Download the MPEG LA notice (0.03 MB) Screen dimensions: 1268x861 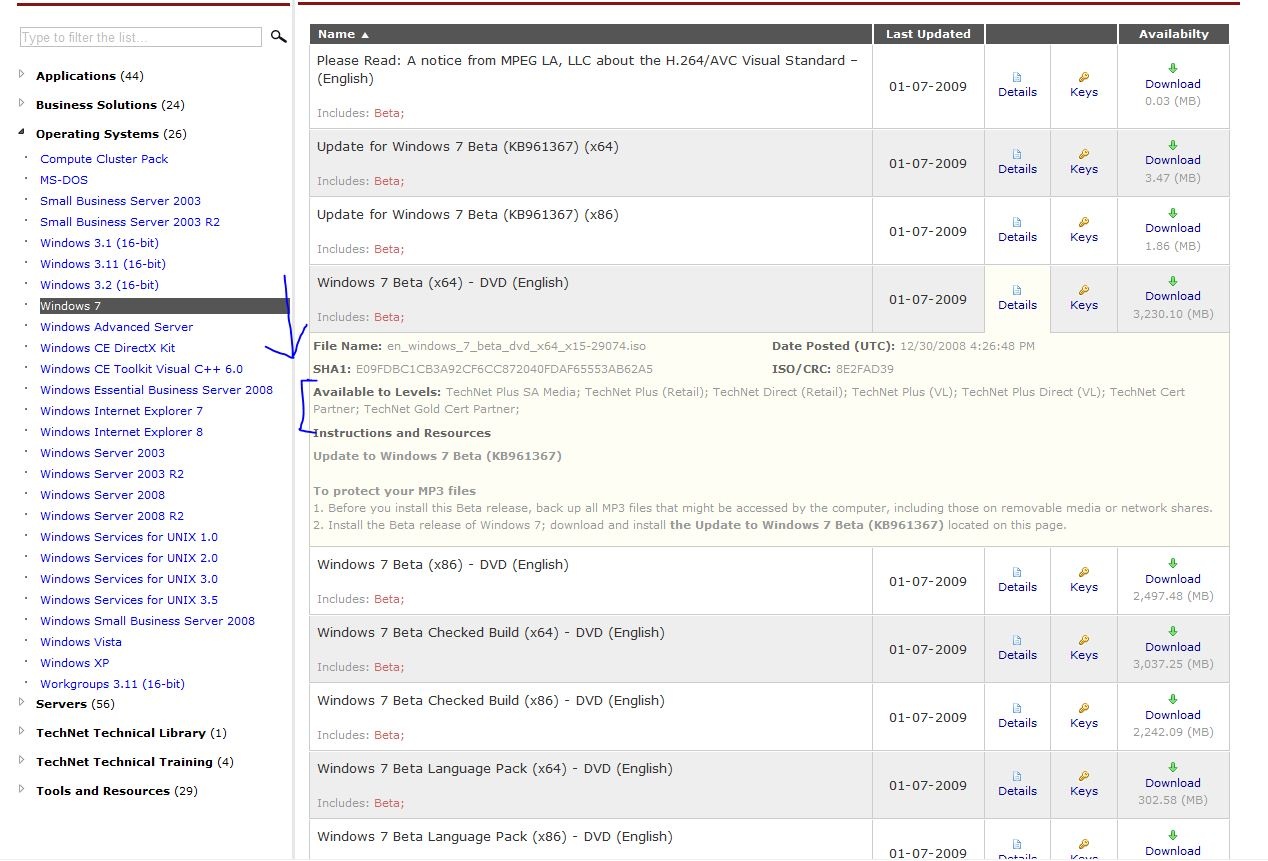1173,84
